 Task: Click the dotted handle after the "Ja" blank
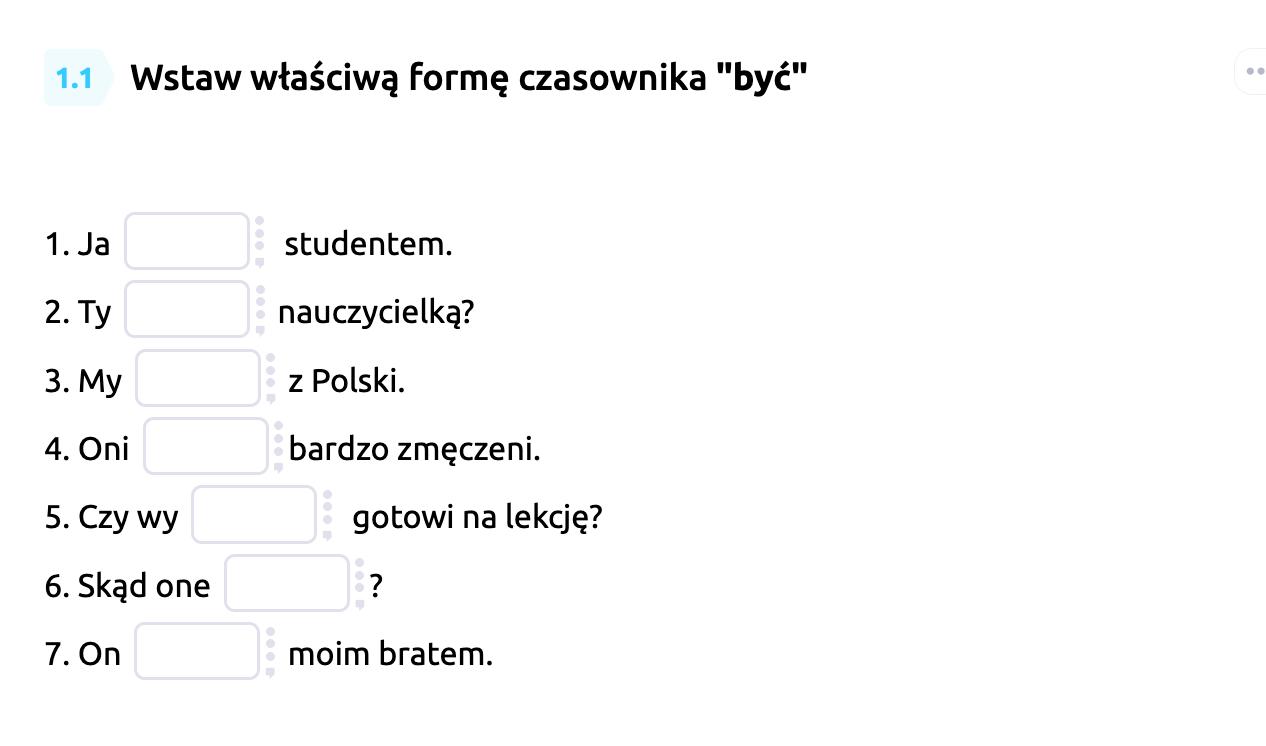[259, 241]
